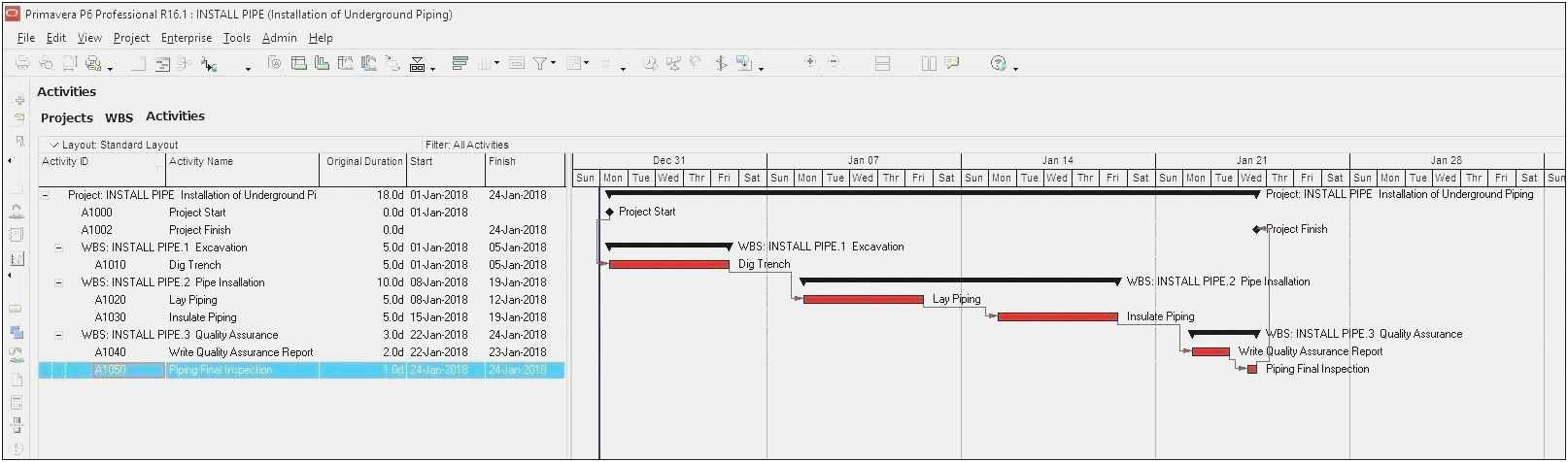The width and height of the screenshot is (1568, 462).
Task: Sort by the Activity Name column header
Action: pyautogui.click(x=243, y=170)
